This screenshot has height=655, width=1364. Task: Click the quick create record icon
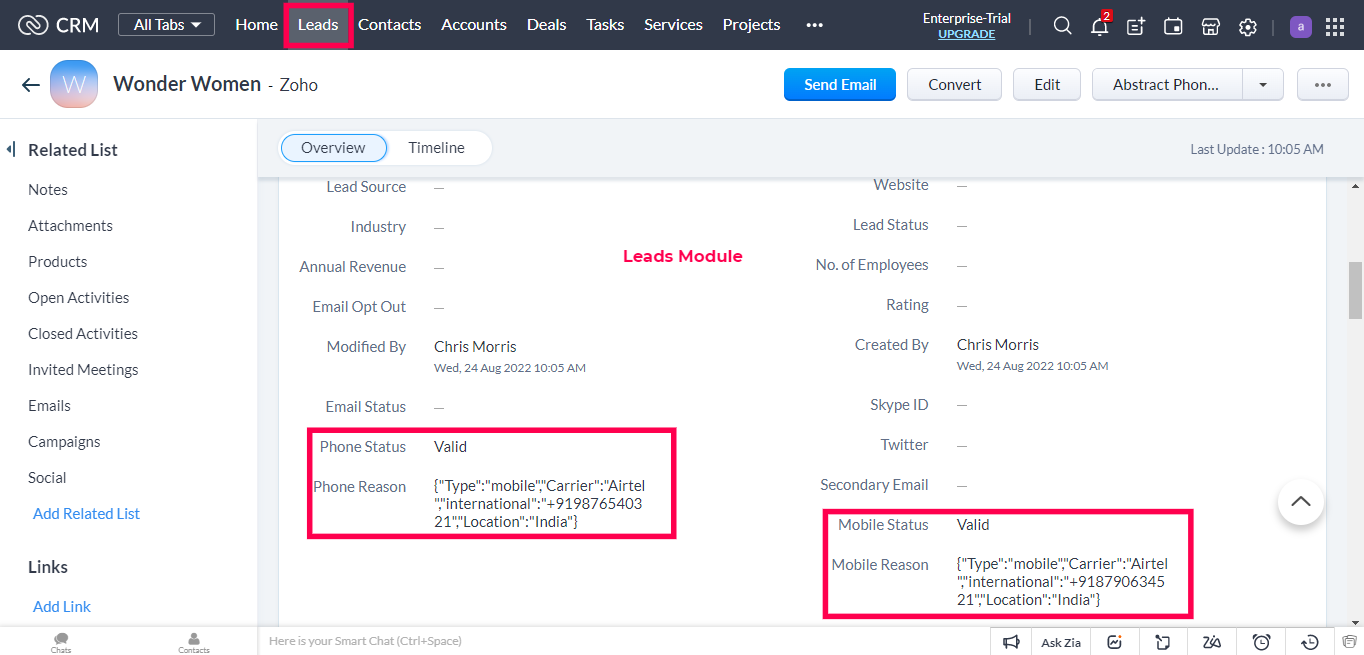pos(1136,27)
